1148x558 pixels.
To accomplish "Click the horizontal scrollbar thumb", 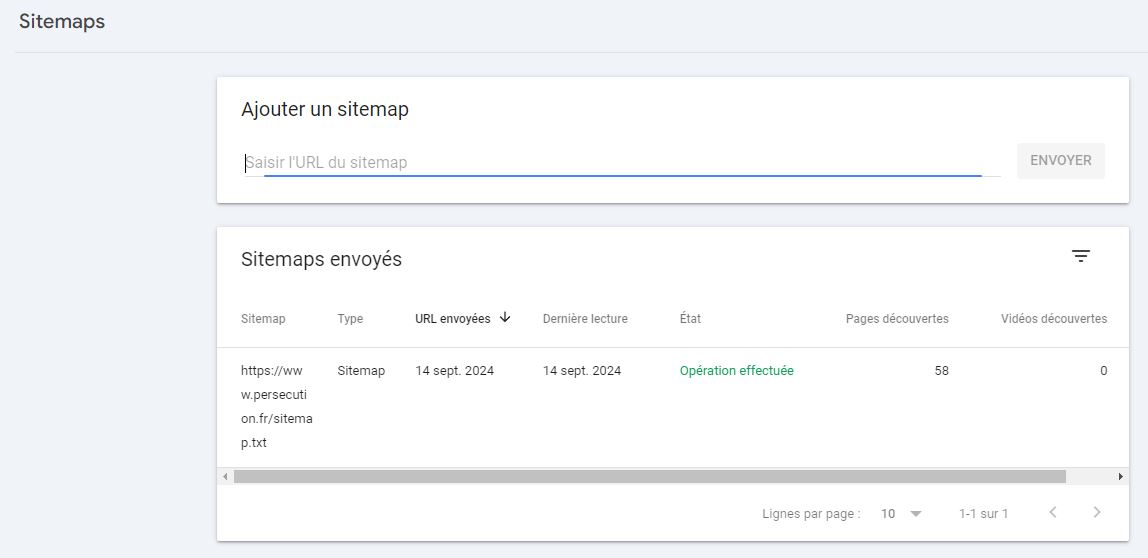I will [650, 477].
